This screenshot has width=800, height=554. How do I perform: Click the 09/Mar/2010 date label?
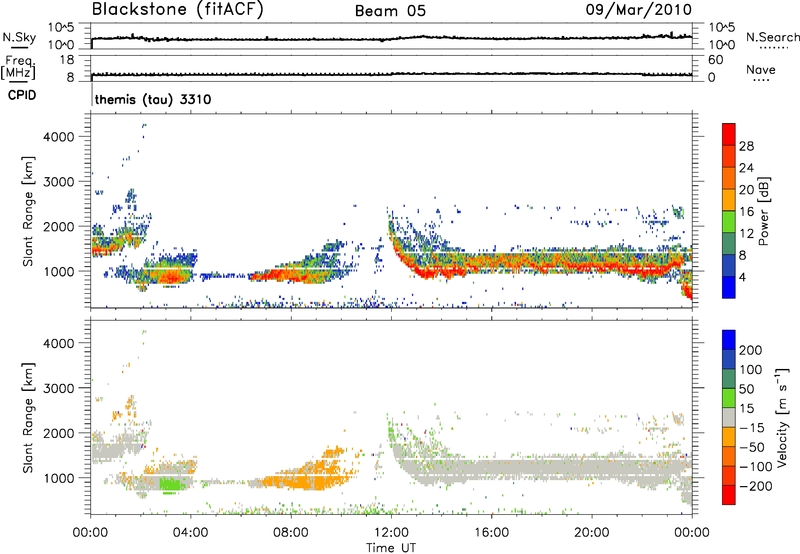pyautogui.click(x=638, y=9)
